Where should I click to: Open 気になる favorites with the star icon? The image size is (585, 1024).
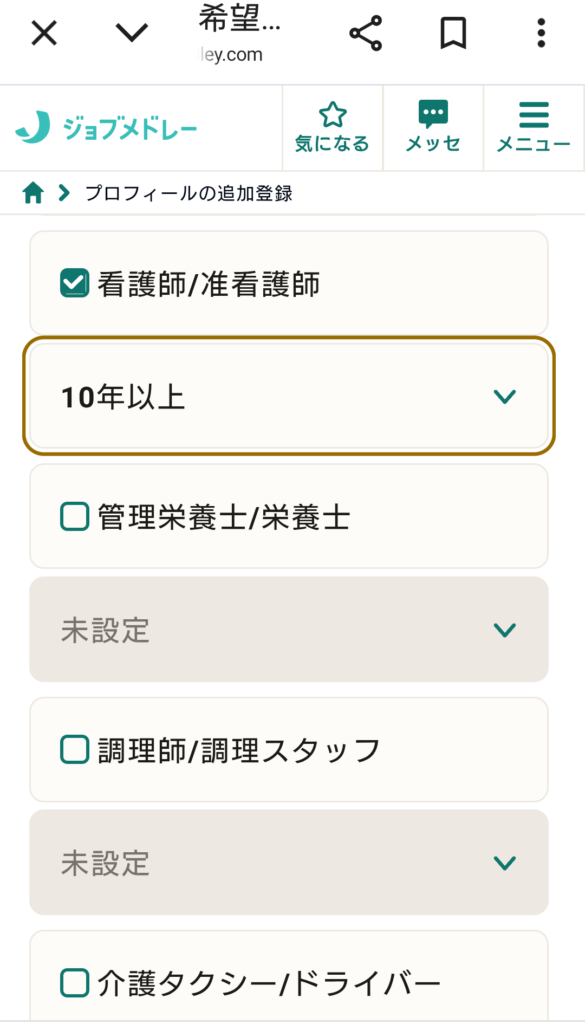(331, 113)
